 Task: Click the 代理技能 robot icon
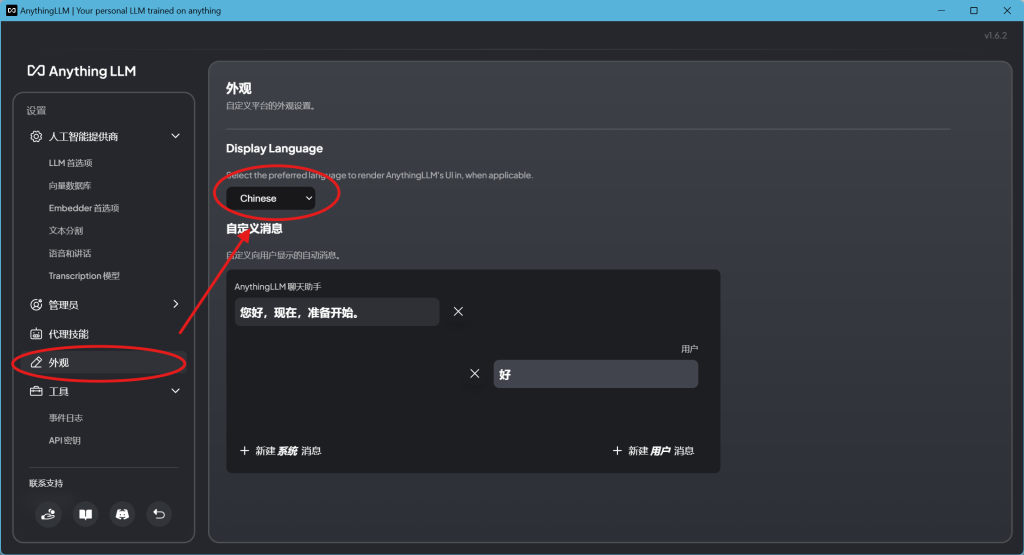[x=36, y=334]
